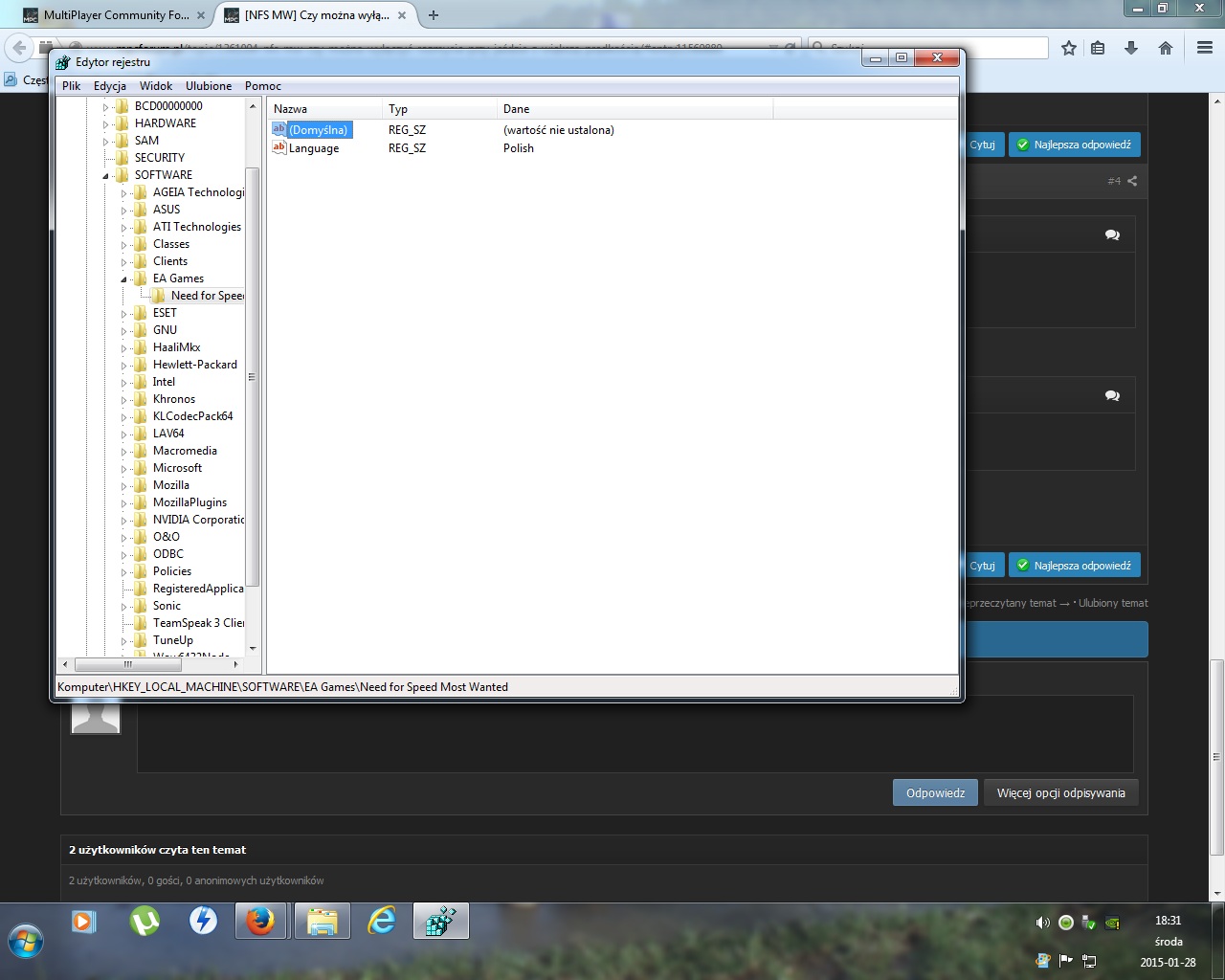Click the Odpowiedz button on forum
The image size is (1225, 980).
935,792
